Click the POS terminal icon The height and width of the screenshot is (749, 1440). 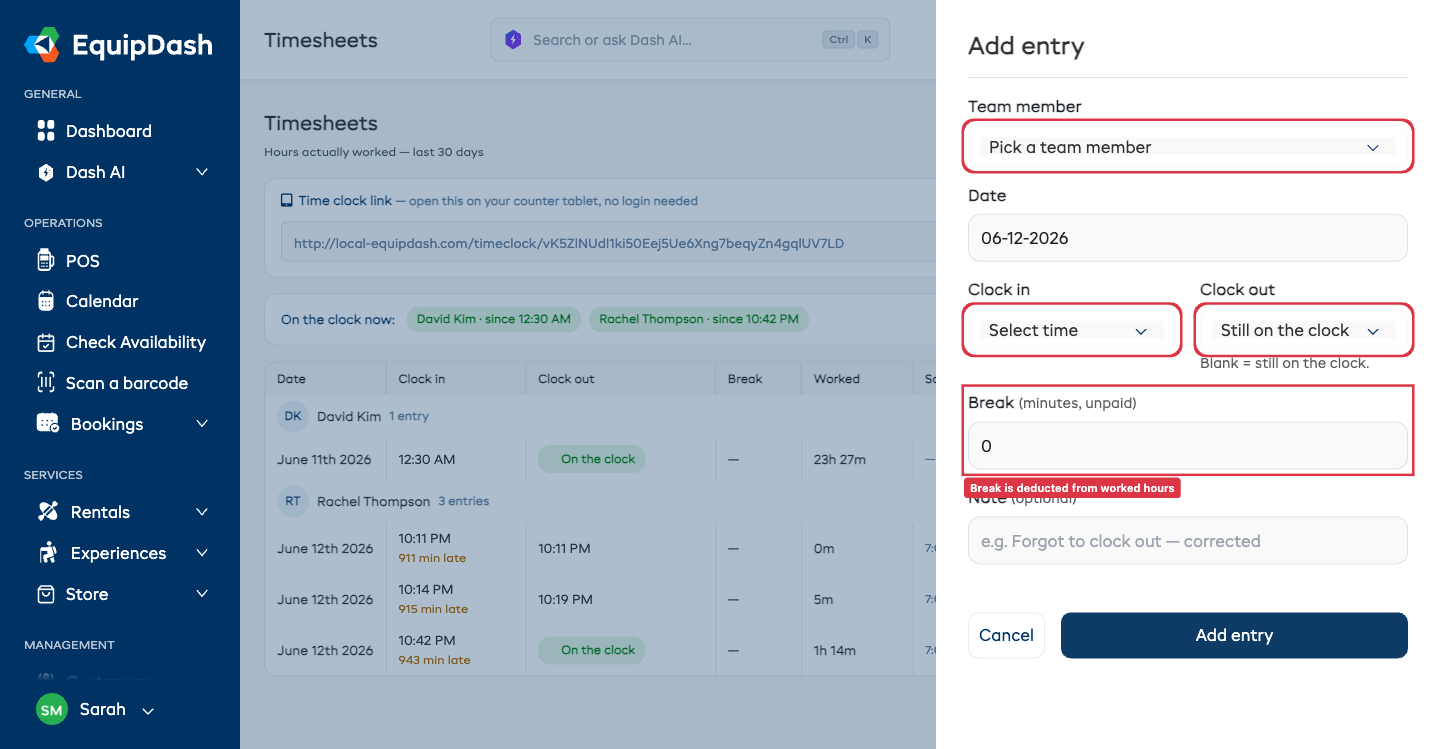click(x=45, y=261)
